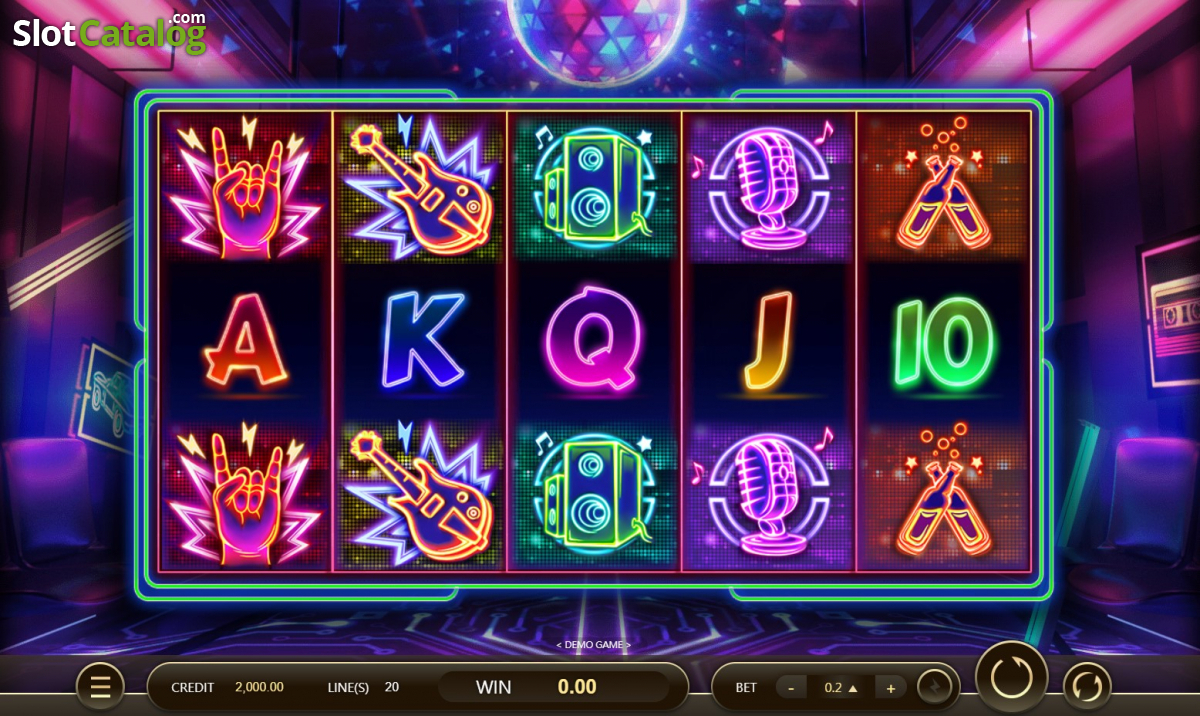This screenshot has height=716, width=1200.
Task: Select the pink Q symbol
Action: point(594,340)
